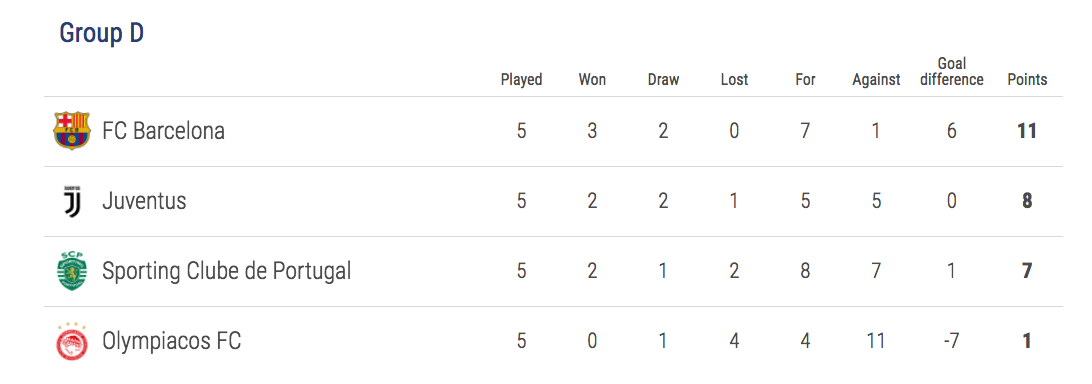
Task: Click Olympiacos's -7 goal difference value
Action: point(951,341)
